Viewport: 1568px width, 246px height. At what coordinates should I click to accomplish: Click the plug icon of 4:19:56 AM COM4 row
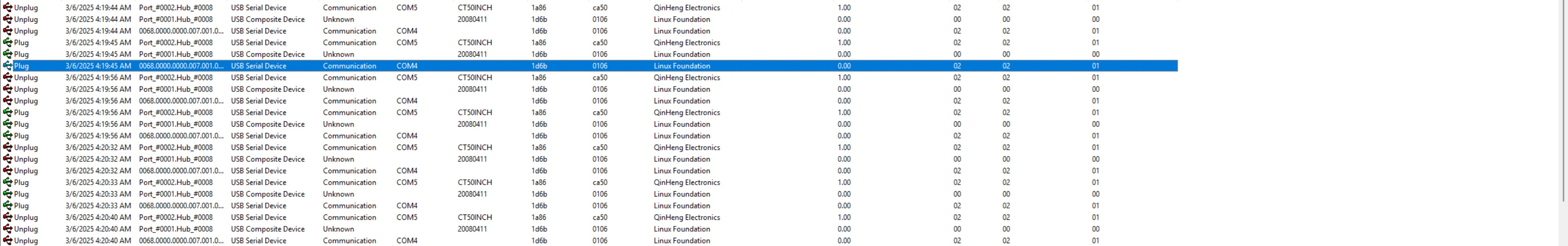point(7,136)
